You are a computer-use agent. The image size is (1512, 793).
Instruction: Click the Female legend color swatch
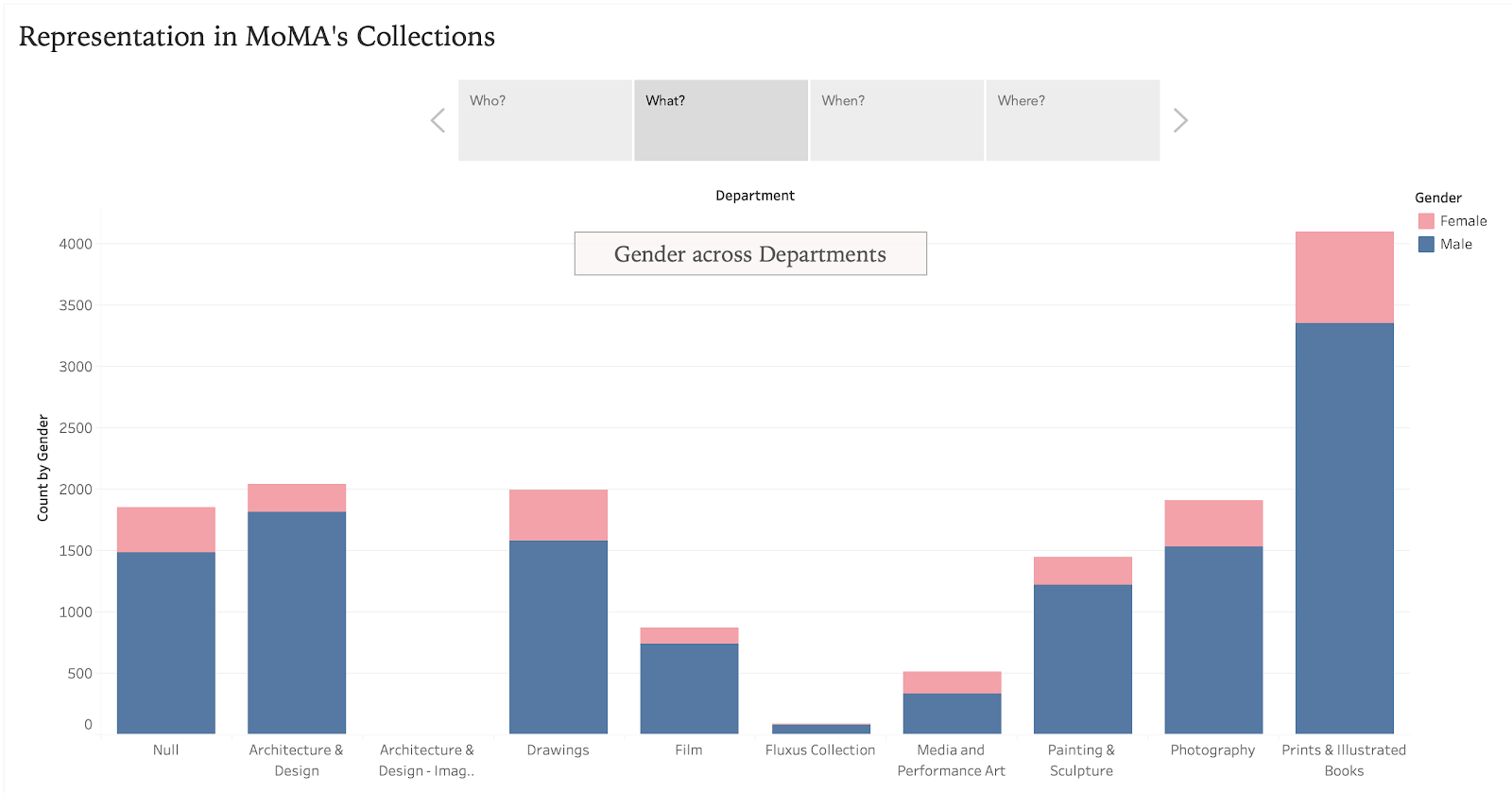1426,221
